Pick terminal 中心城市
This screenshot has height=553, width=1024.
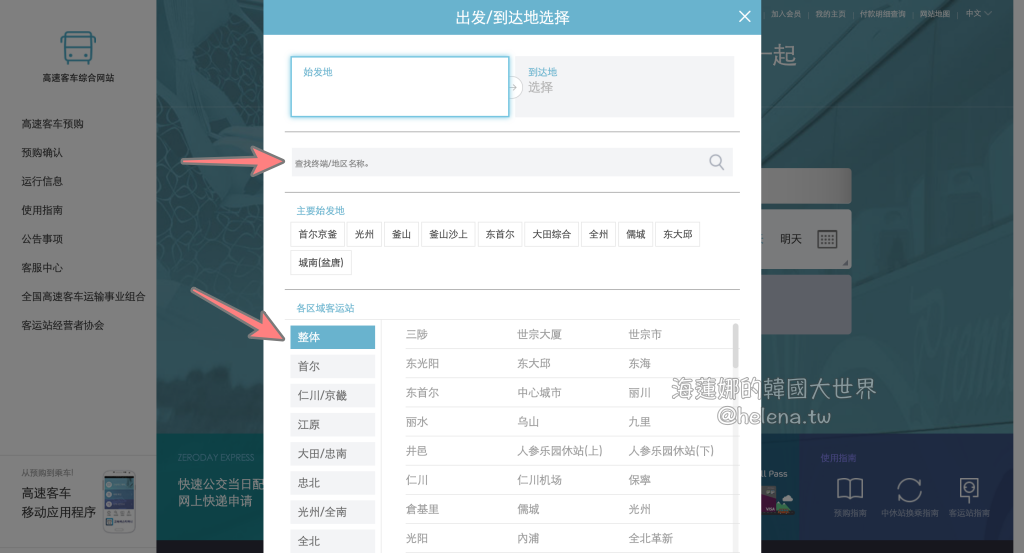pos(539,393)
